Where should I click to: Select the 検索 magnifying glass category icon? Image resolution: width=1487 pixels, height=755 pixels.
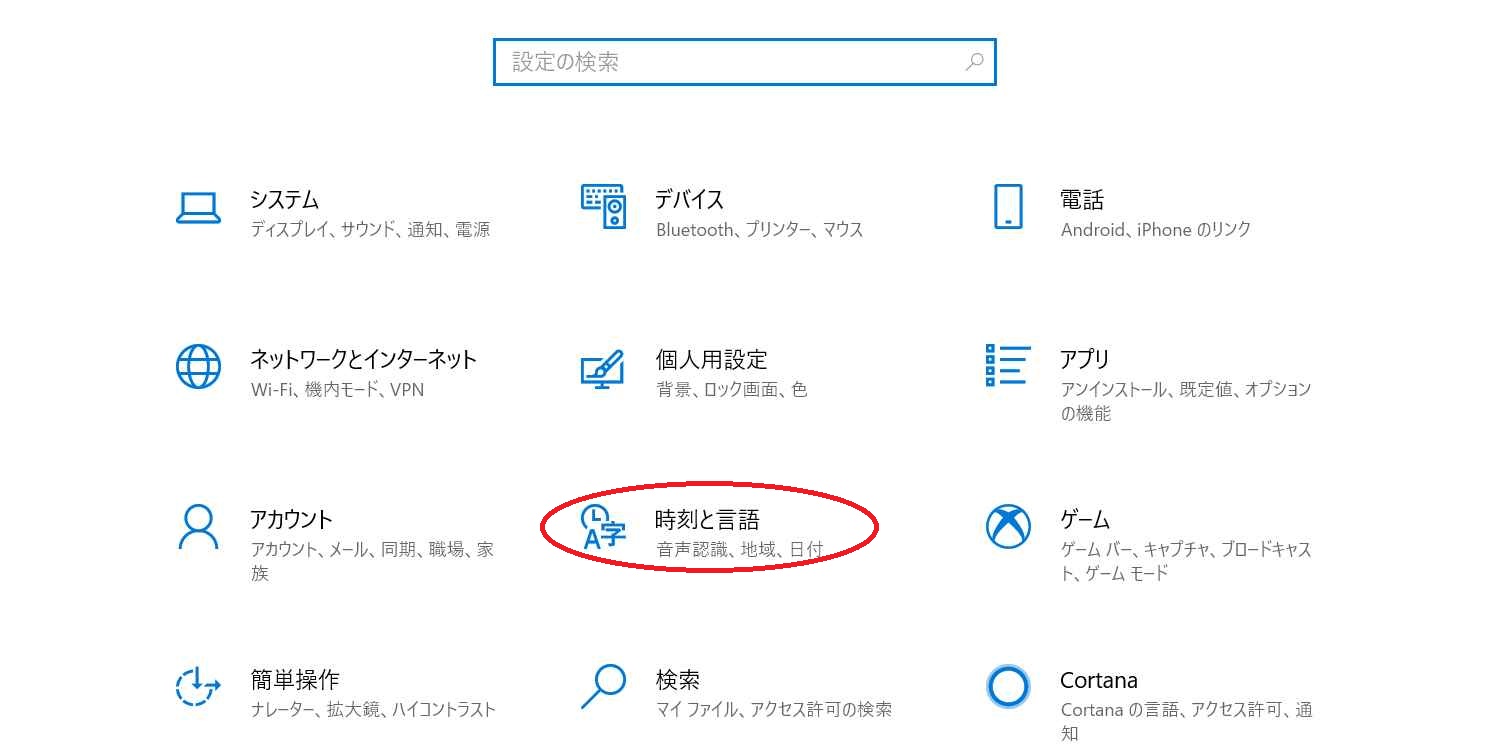[603, 686]
